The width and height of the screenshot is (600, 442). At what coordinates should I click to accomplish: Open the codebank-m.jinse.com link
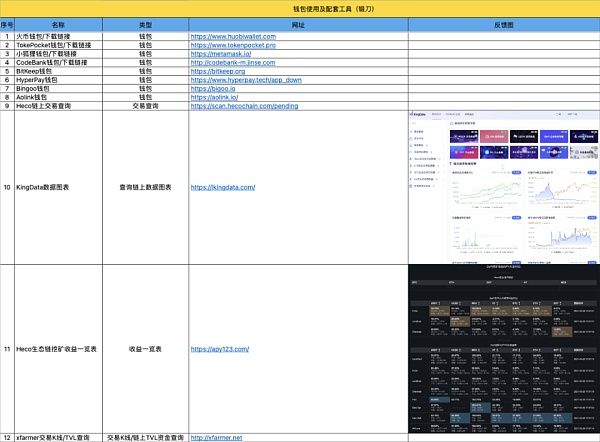233,62
